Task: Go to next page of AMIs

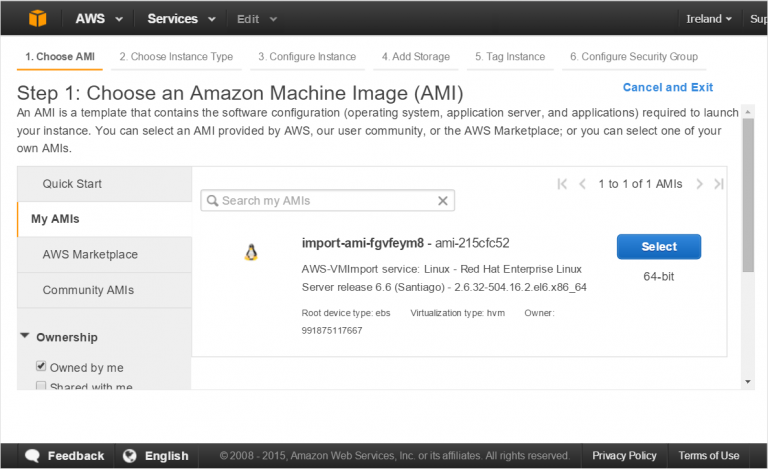Action: (x=699, y=184)
